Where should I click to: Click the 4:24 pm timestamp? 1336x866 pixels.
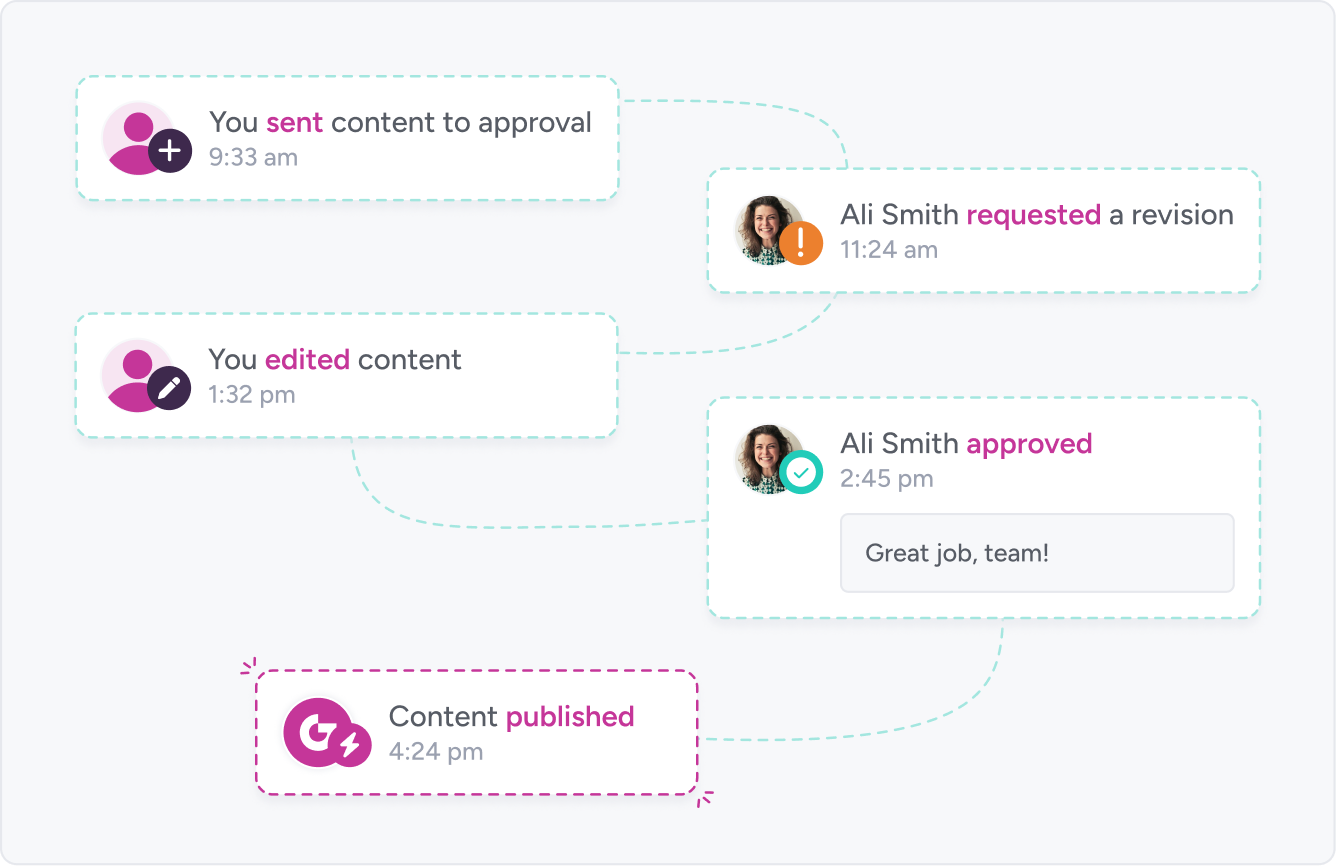coord(435,752)
